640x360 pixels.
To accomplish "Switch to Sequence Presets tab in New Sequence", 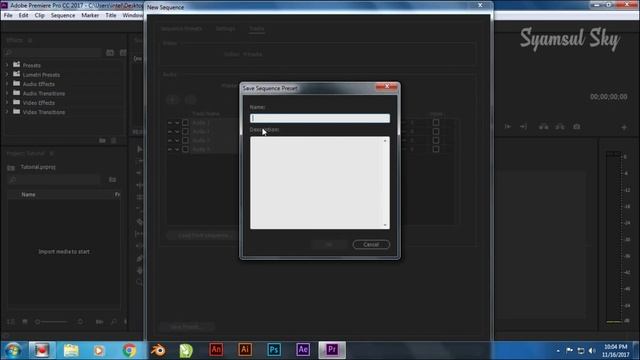I will coord(182,29).
